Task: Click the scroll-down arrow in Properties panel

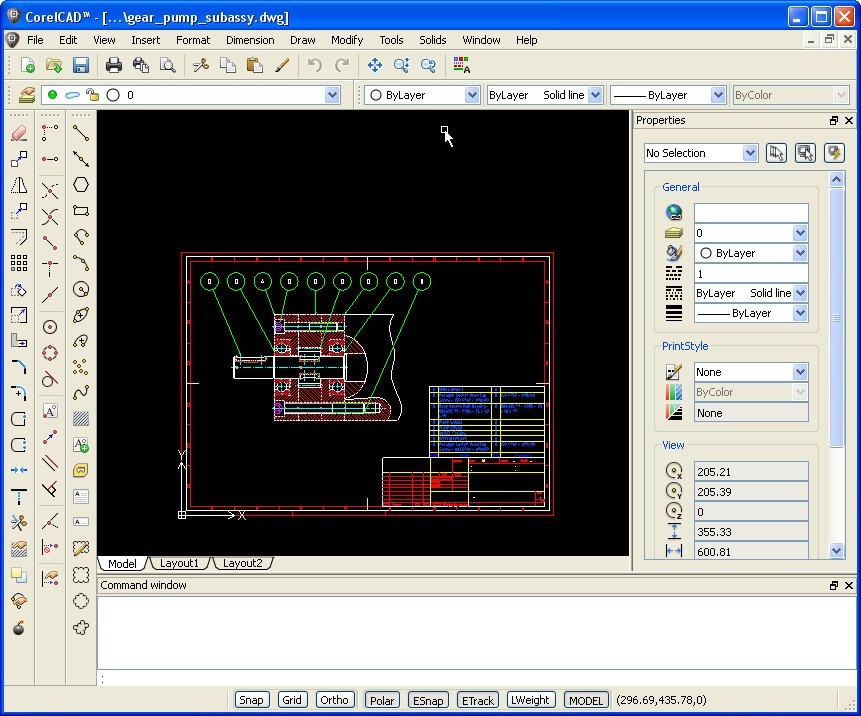Action: (836, 550)
